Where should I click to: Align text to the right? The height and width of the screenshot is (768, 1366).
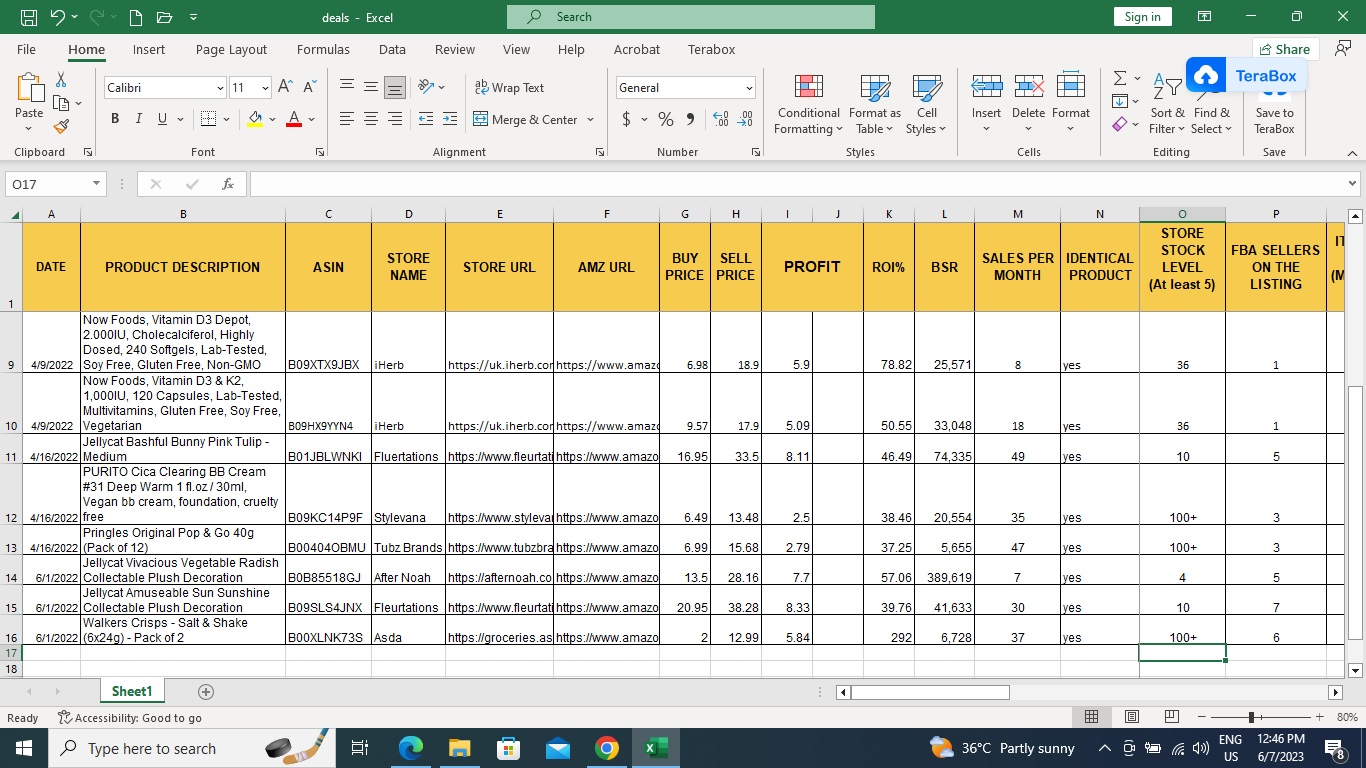click(395, 119)
